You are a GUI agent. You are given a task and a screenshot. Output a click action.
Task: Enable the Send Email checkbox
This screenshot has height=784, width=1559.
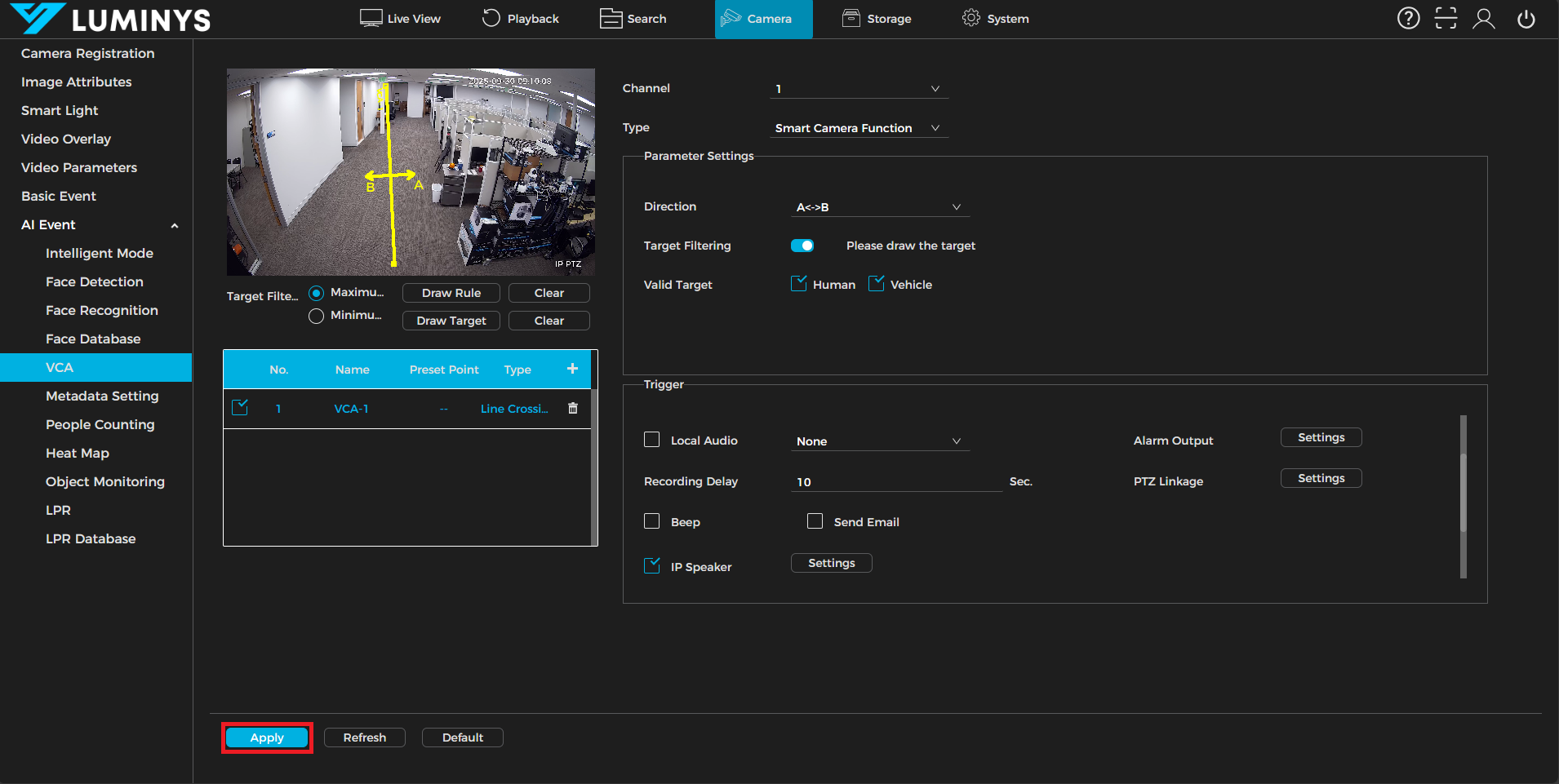[815, 521]
